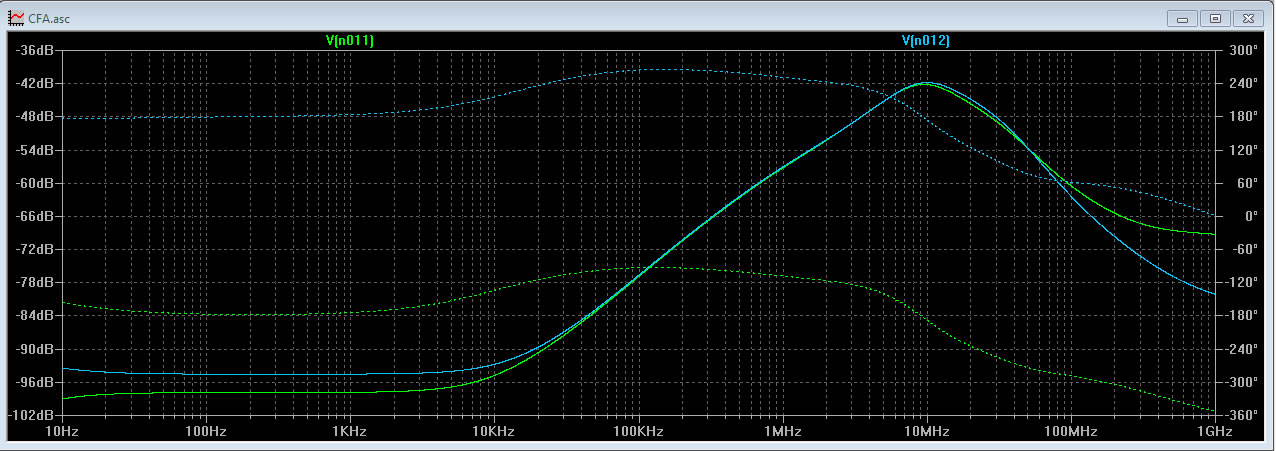Screen dimensions: 1276x451
Task: Click the -60dB left axis label
Action: click(36, 183)
